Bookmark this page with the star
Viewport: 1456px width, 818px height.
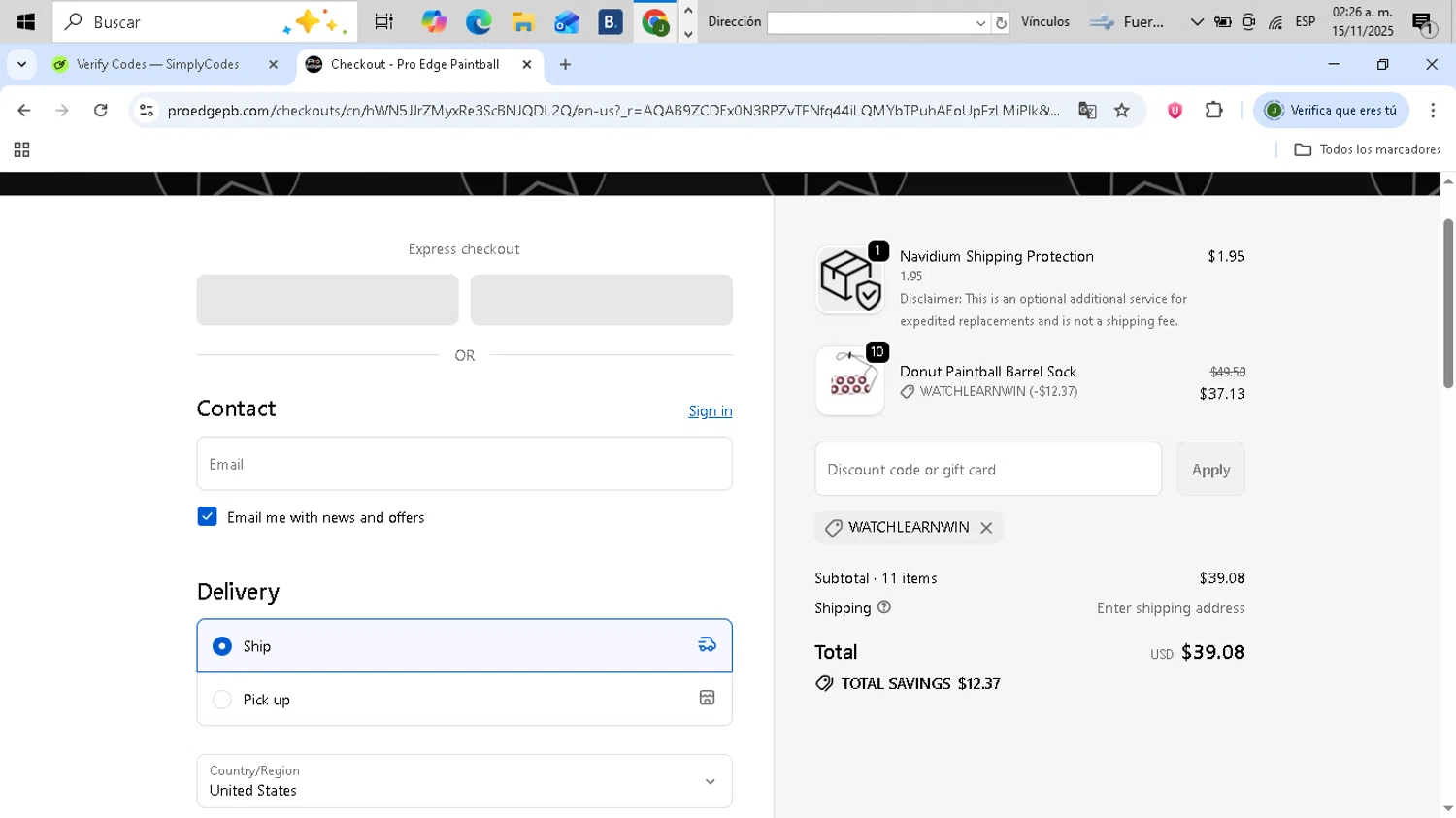[1122, 111]
